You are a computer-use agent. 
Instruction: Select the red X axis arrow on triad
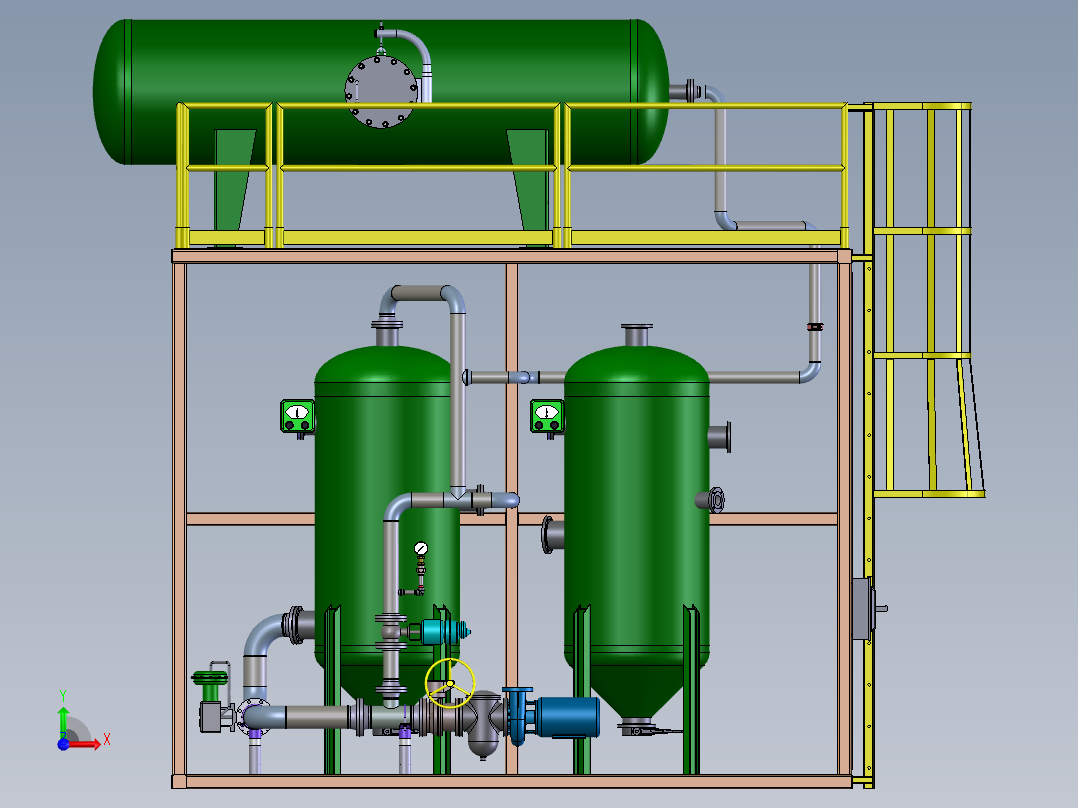click(x=85, y=744)
